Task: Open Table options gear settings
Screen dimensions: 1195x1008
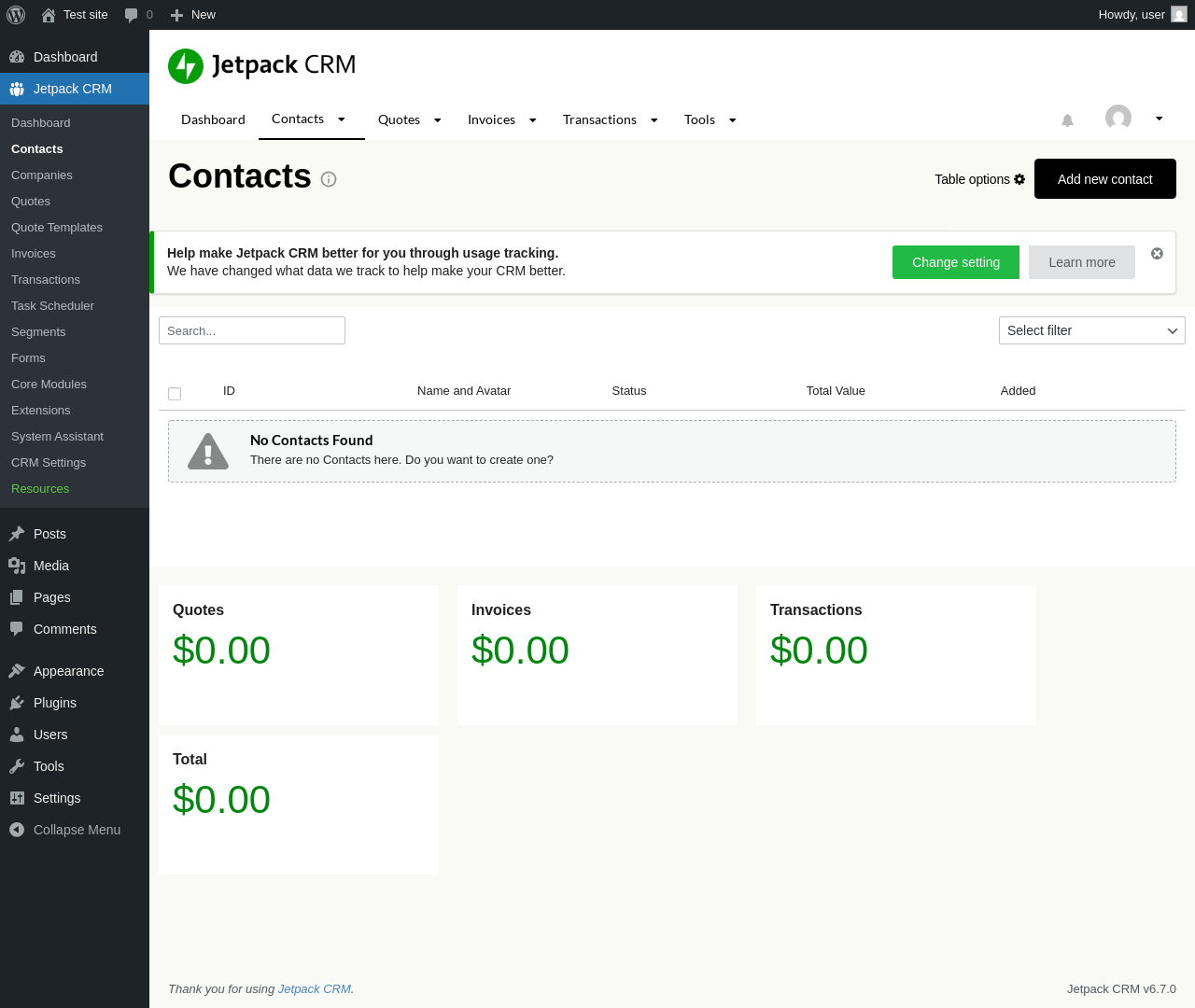Action: pos(1019,179)
